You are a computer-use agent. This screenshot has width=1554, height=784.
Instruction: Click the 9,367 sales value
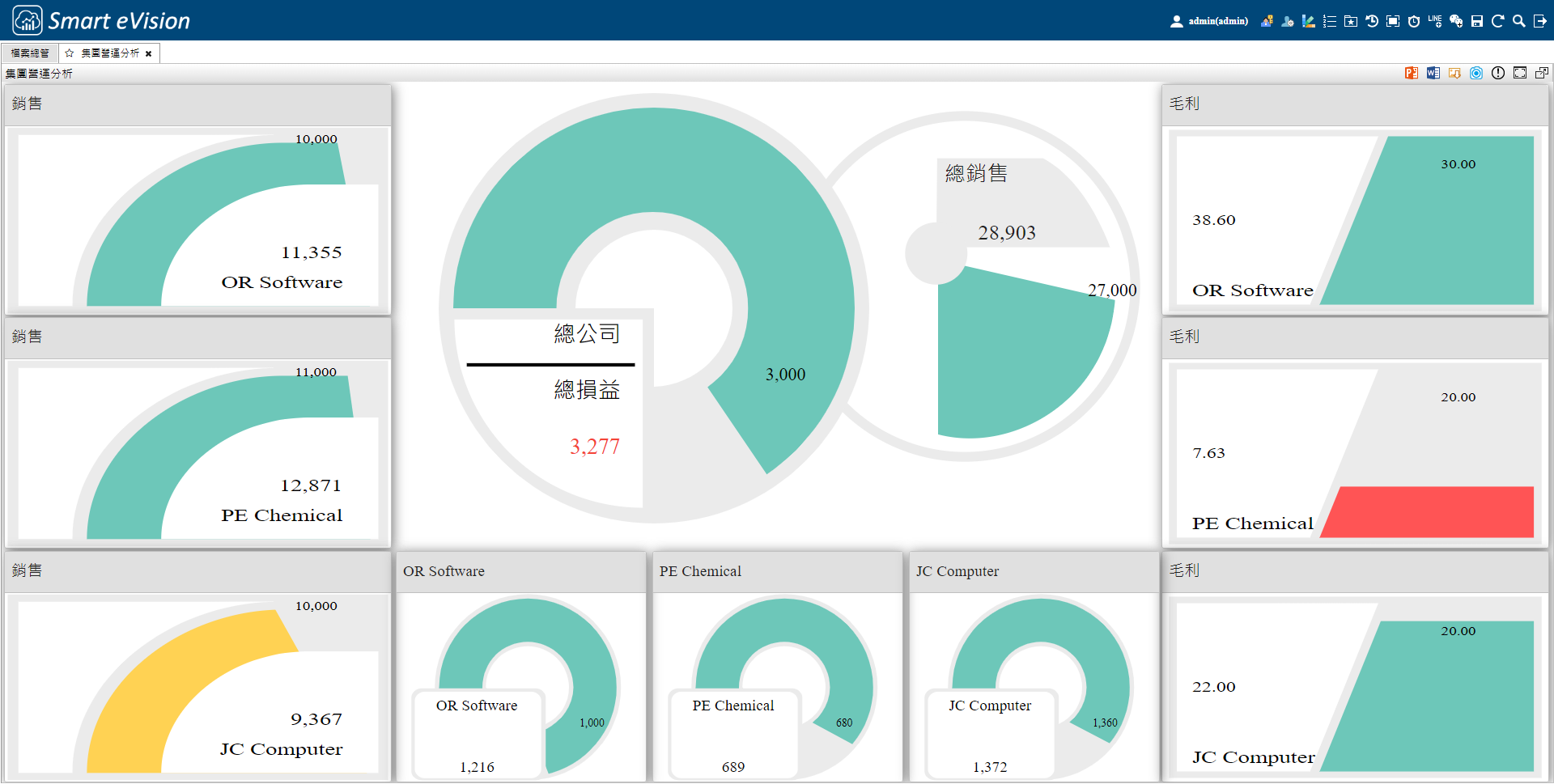pos(316,719)
